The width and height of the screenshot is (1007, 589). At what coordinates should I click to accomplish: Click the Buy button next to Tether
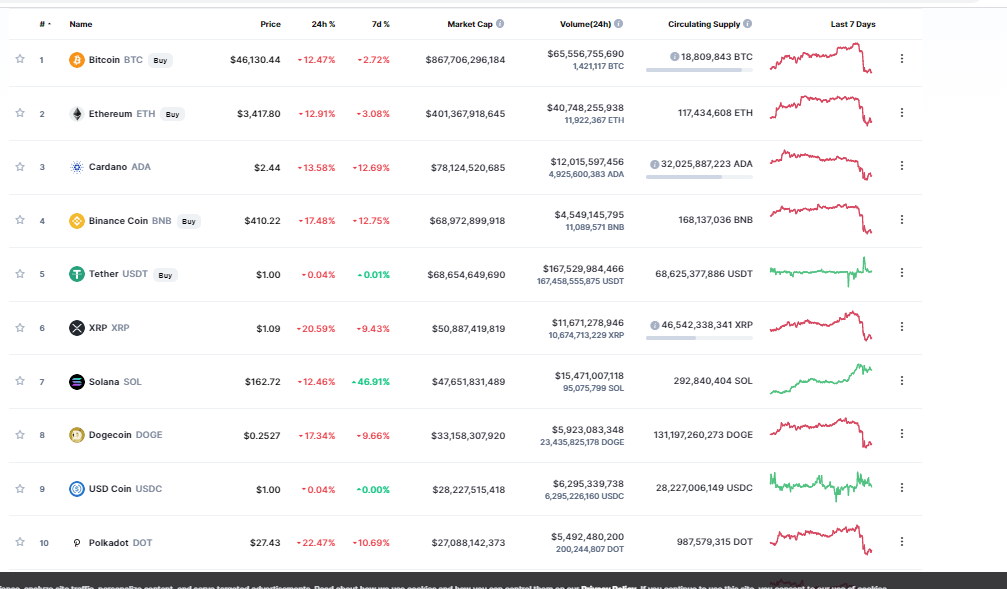tap(166, 276)
